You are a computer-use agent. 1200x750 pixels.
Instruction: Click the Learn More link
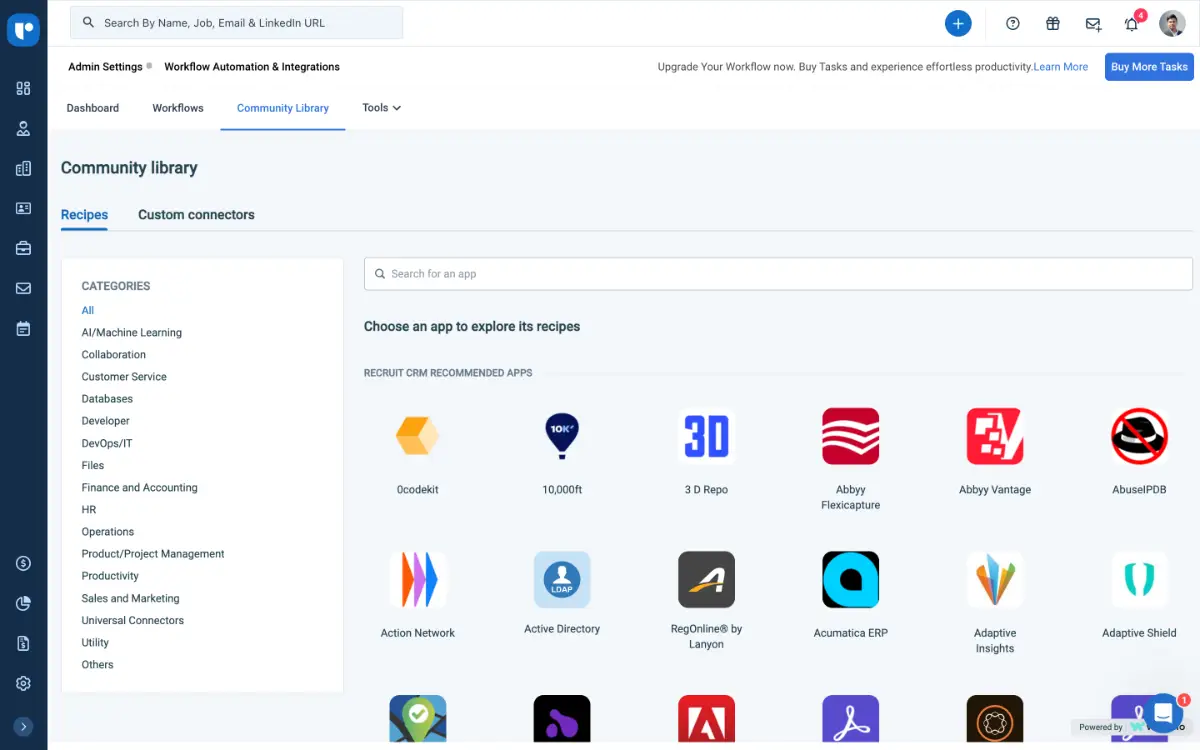click(1061, 66)
